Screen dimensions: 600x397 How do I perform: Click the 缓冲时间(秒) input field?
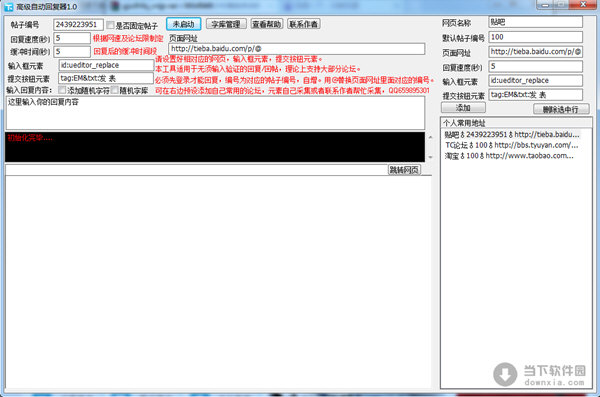72,52
